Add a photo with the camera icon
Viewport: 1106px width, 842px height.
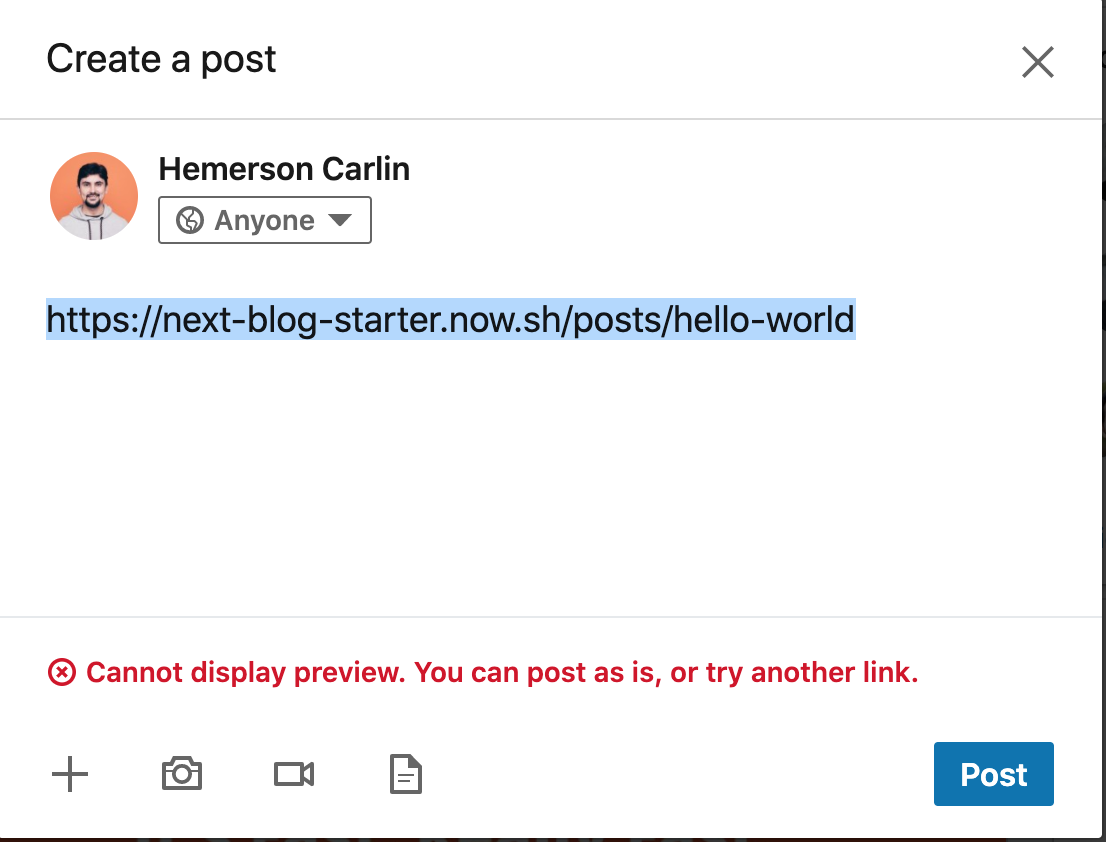pyautogui.click(x=182, y=774)
